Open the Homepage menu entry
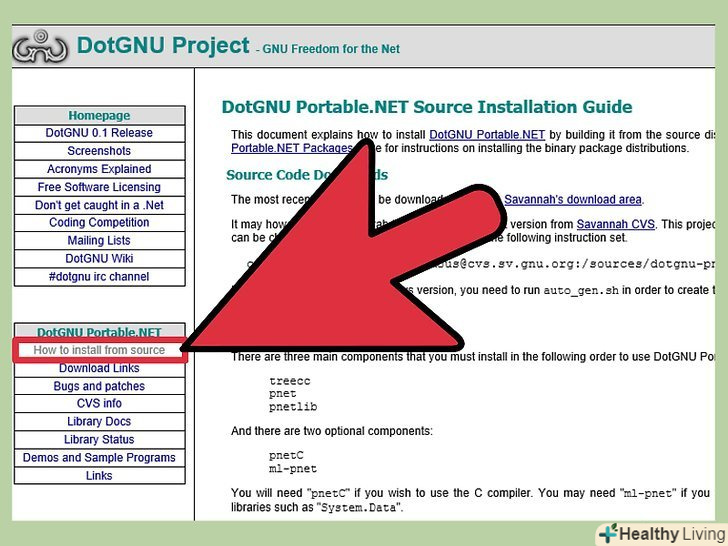The height and width of the screenshot is (546, 728). click(99, 115)
